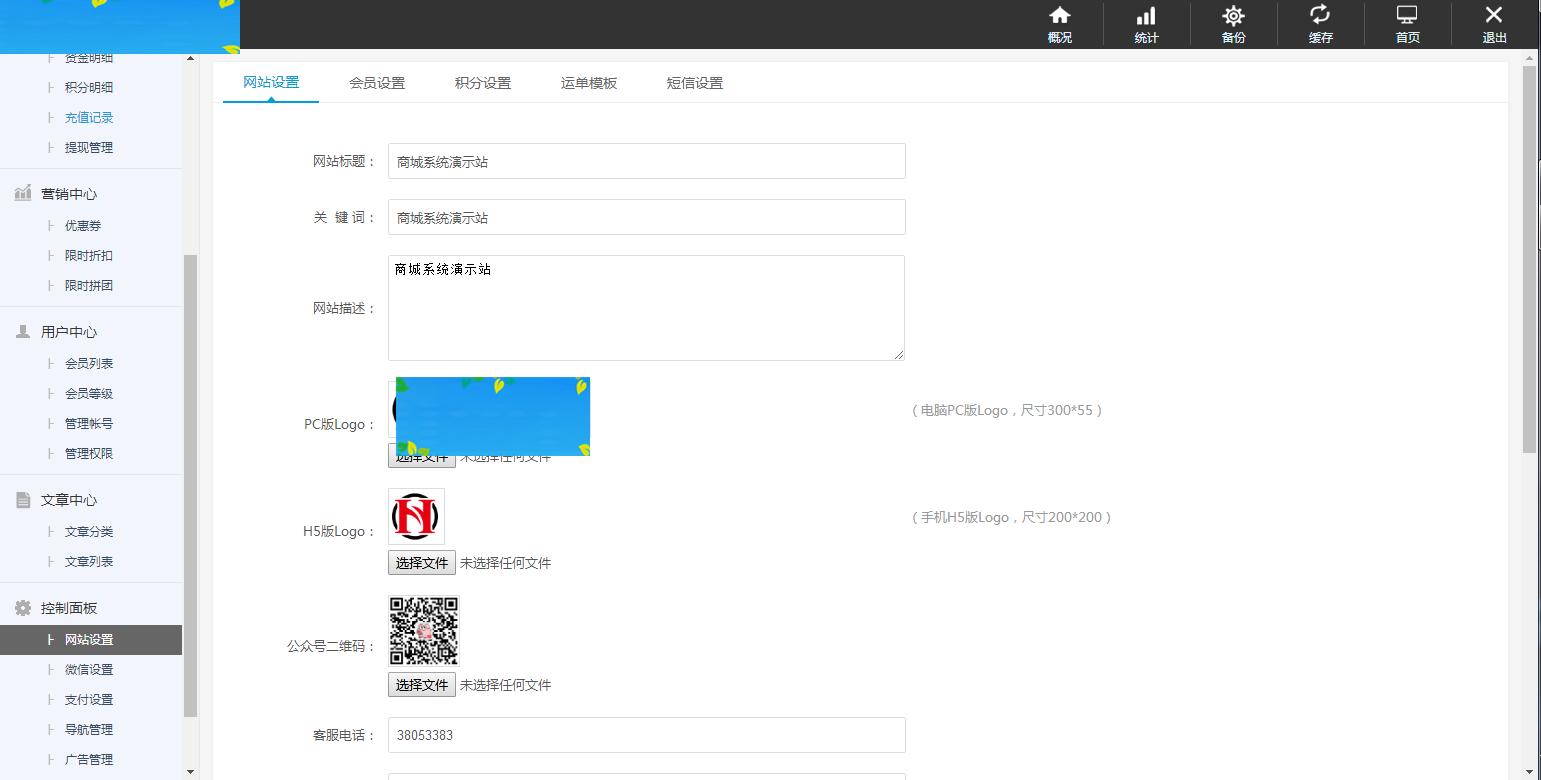The height and width of the screenshot is (780, 1541).
Task: Edit the 客服电话 phone number field
Action: 646,735
